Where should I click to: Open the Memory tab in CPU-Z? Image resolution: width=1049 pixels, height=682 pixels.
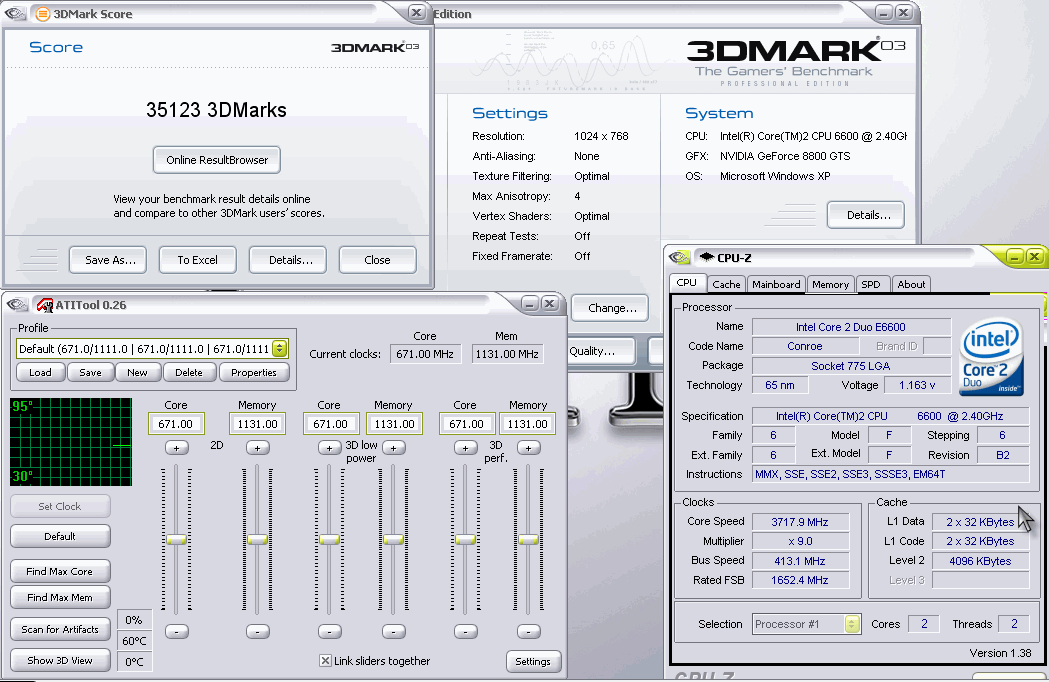coord(830,284)
